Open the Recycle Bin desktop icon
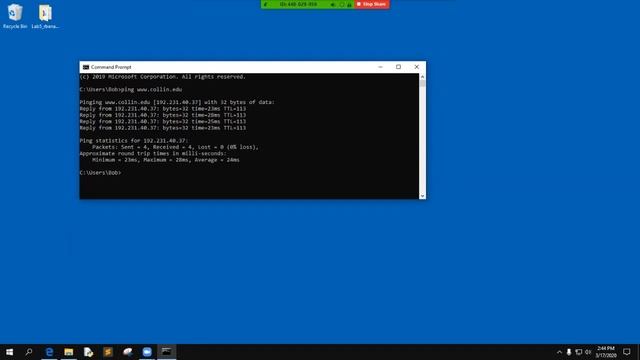 click(x=15, y=16)
